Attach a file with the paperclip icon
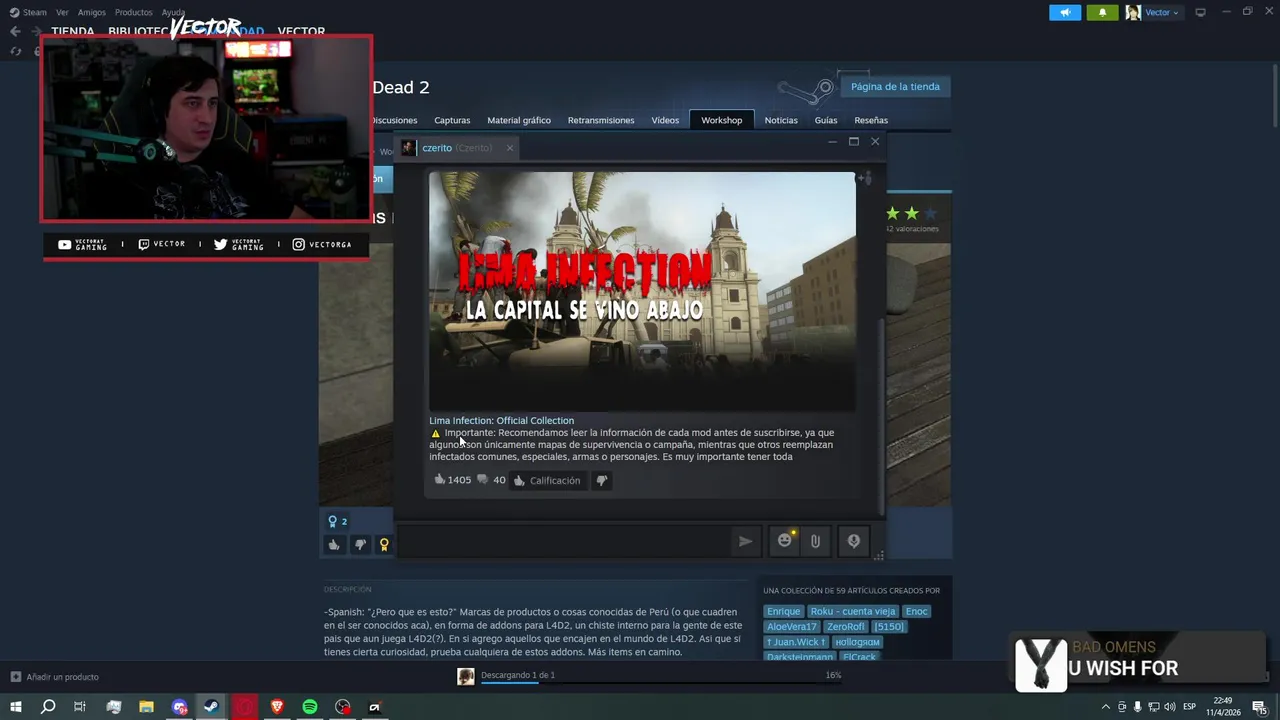Image resolution: width=1280 pixels, height=720 pixels. 815,541
